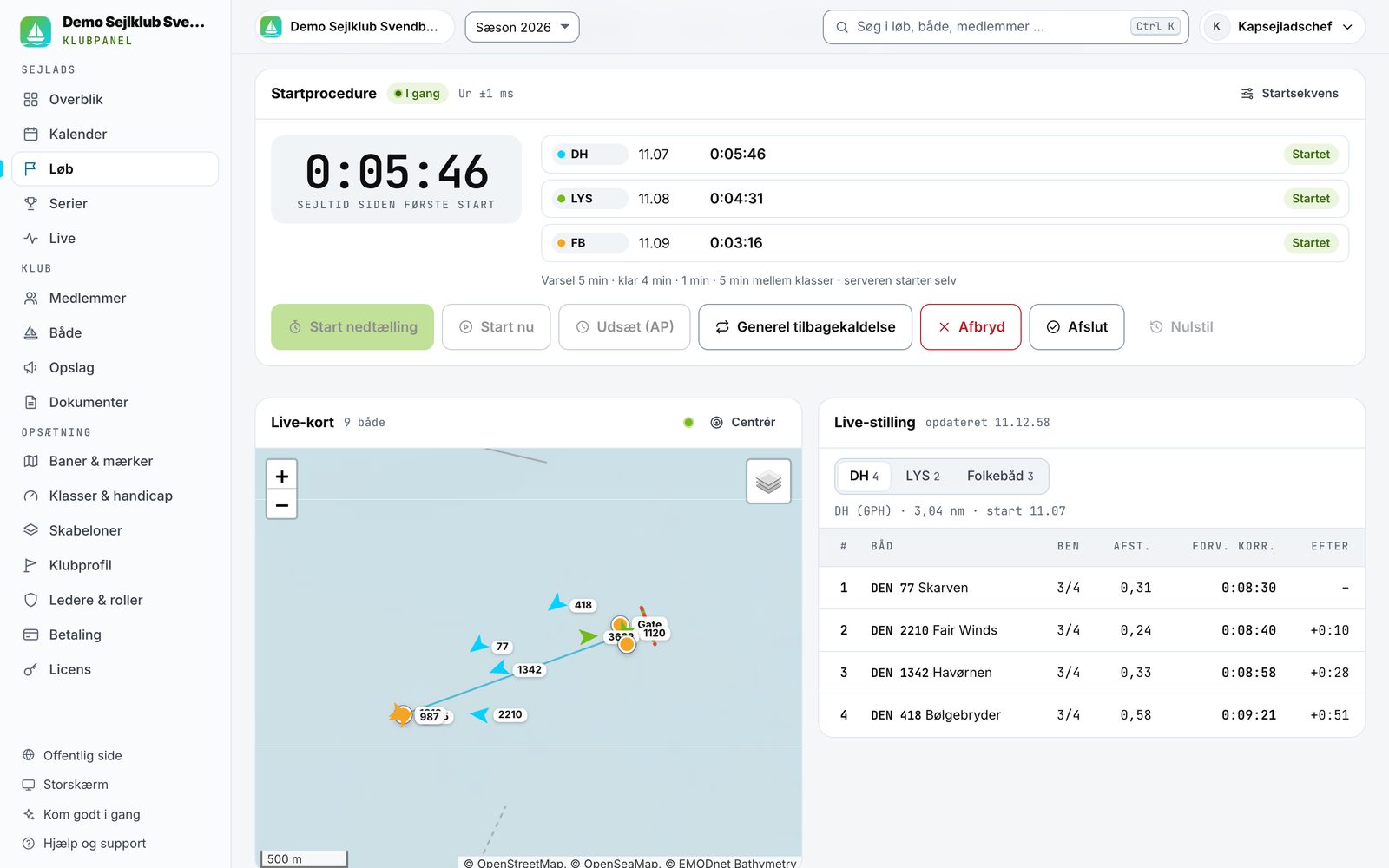This screenshot has width=1389, height=868.
Task: Switch to the Folkebåd class tab
Action: click(1000, 477)
